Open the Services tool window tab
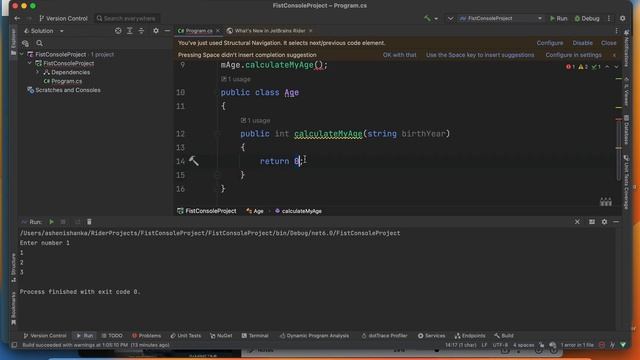 click(431, 336)
